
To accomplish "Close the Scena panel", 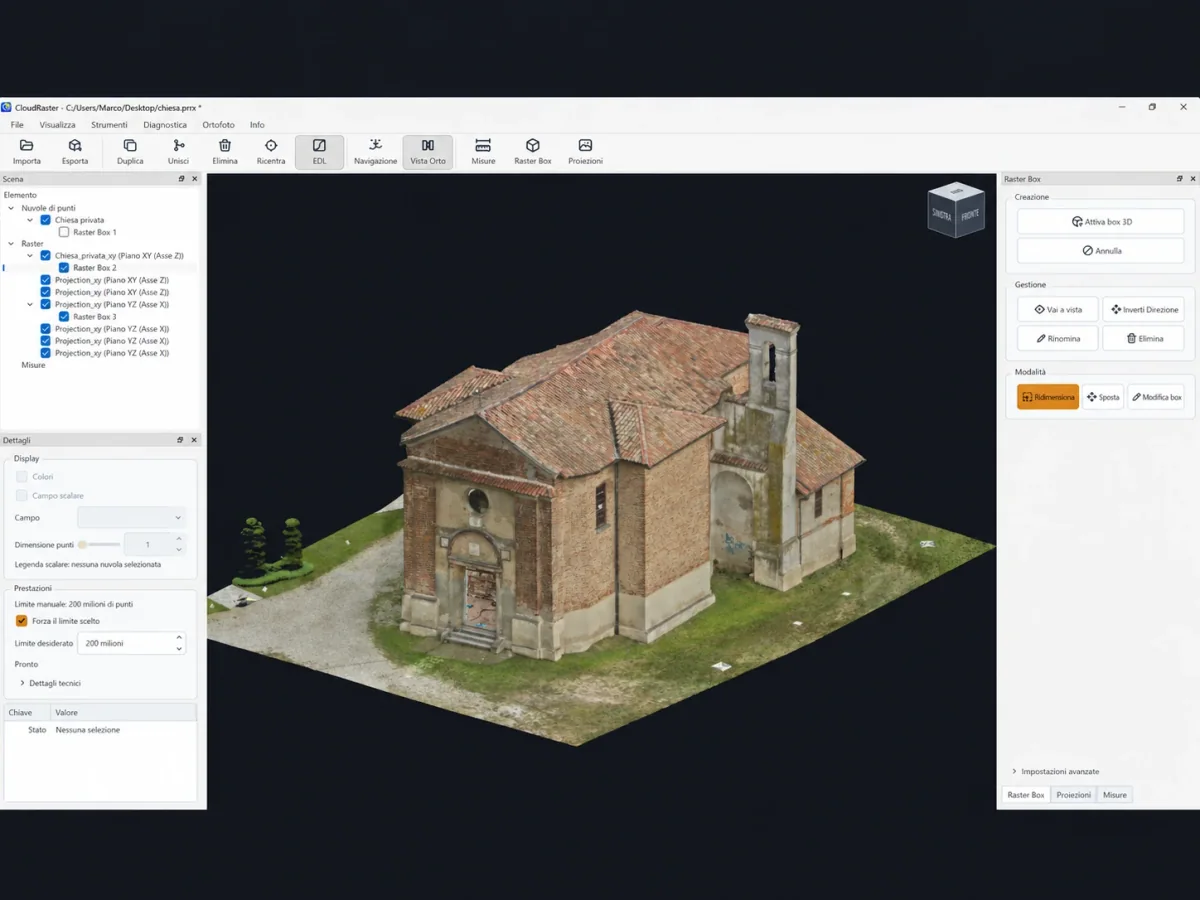I will coord(194,179).
